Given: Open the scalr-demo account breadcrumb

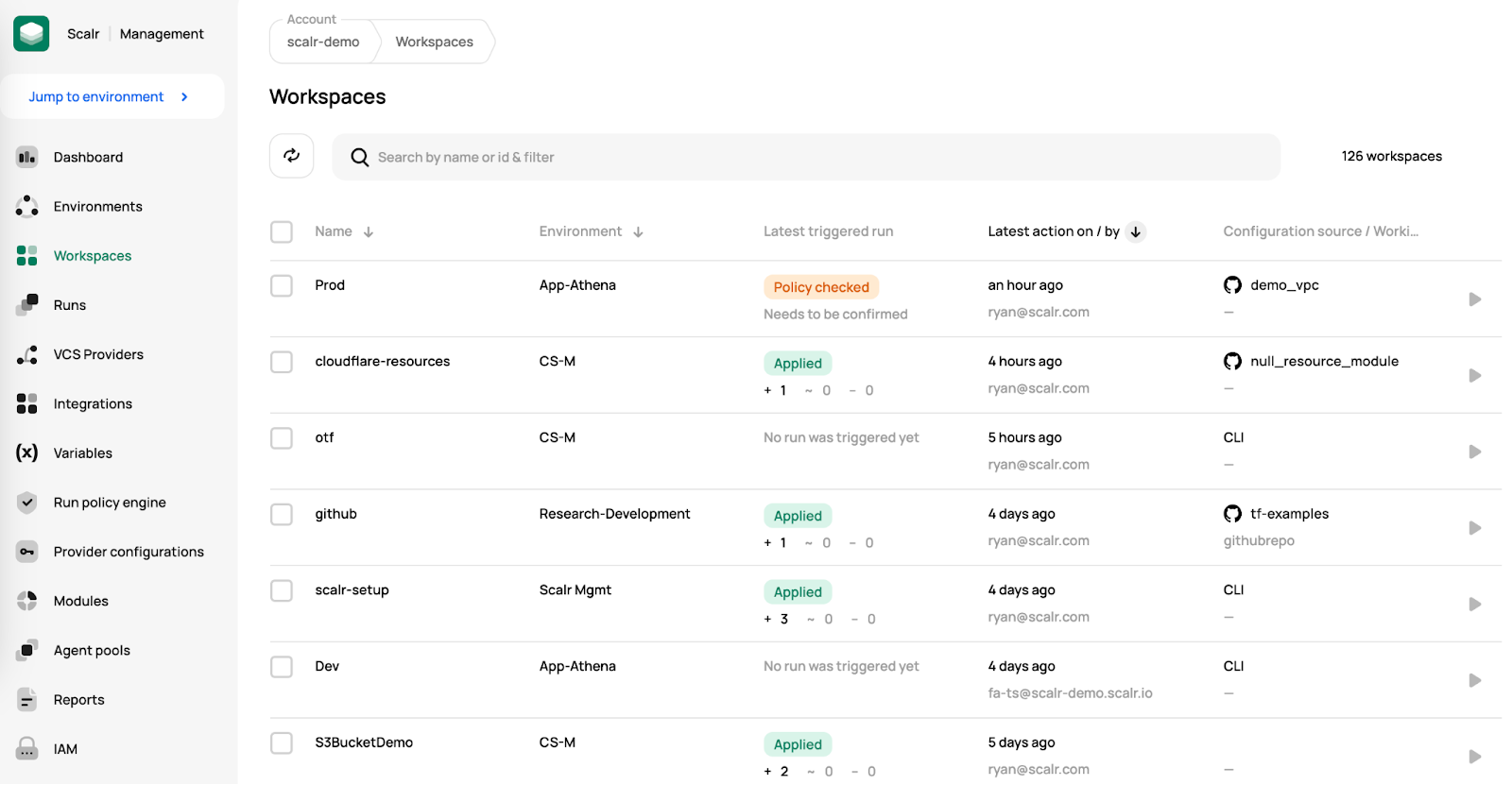Looking at the screenshot, I should pos(323,42).
